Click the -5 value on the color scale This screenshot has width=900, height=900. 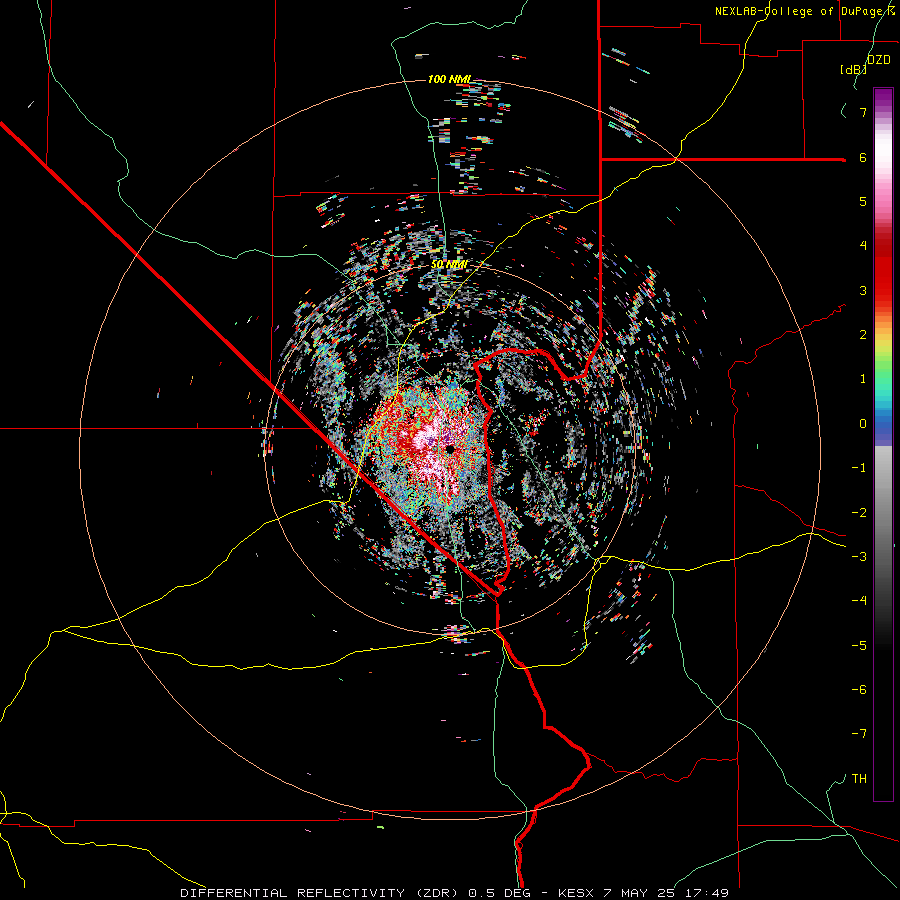859,646
